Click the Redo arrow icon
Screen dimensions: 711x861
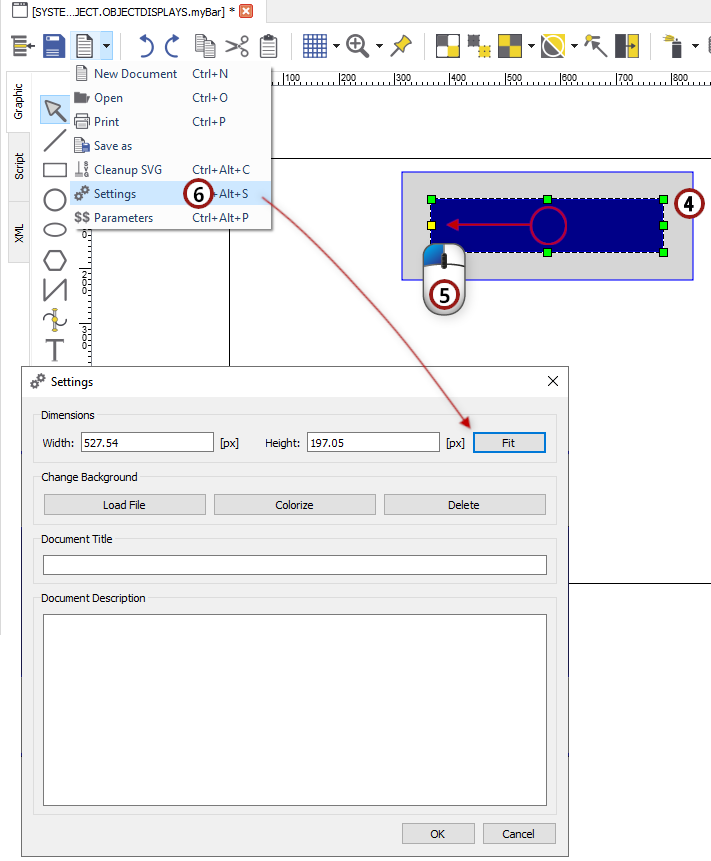click(172, 46)
